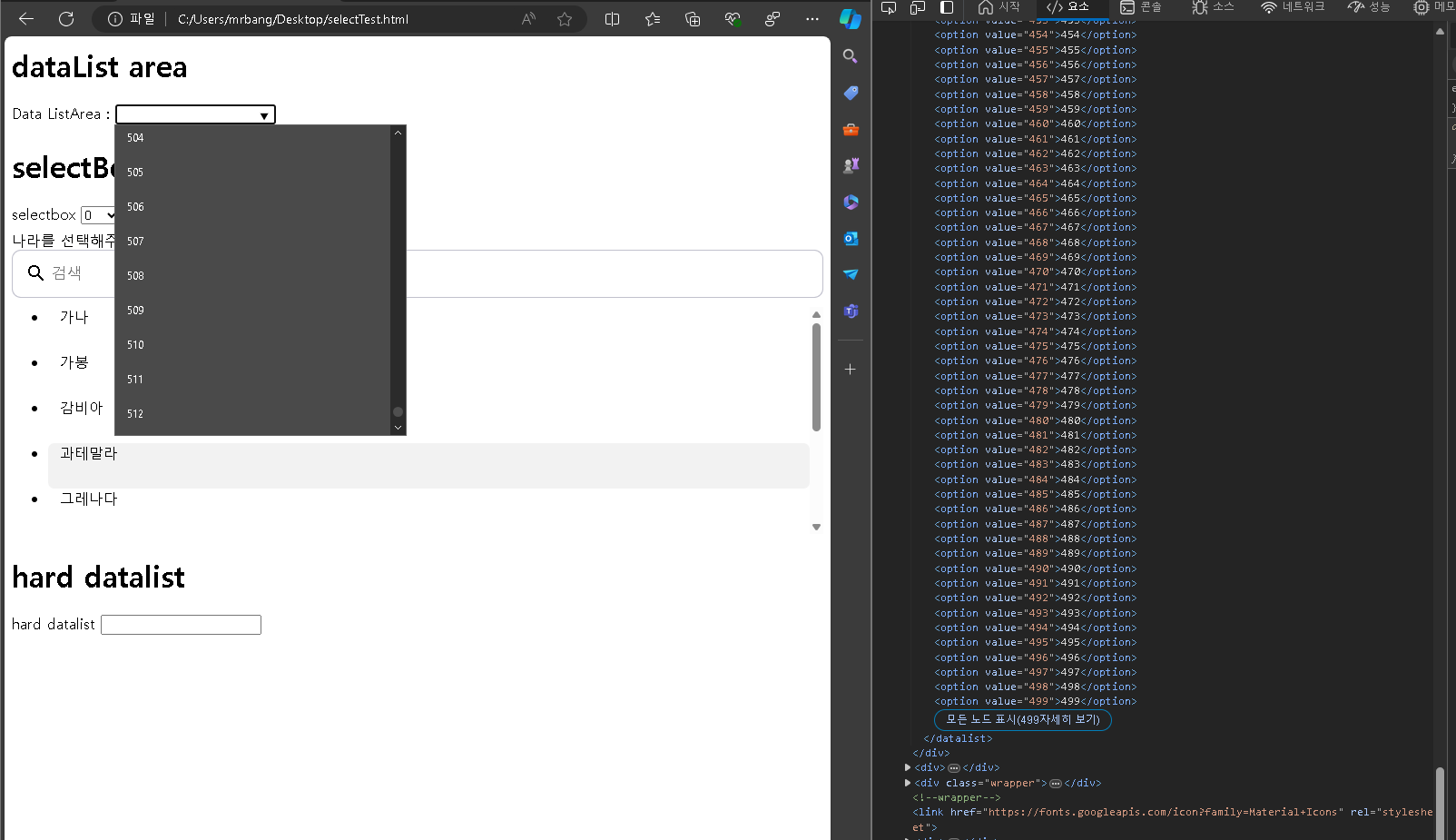1456x840 pixels.
Task: Select option 507 in datalist popup
Action: pos(253,242)
